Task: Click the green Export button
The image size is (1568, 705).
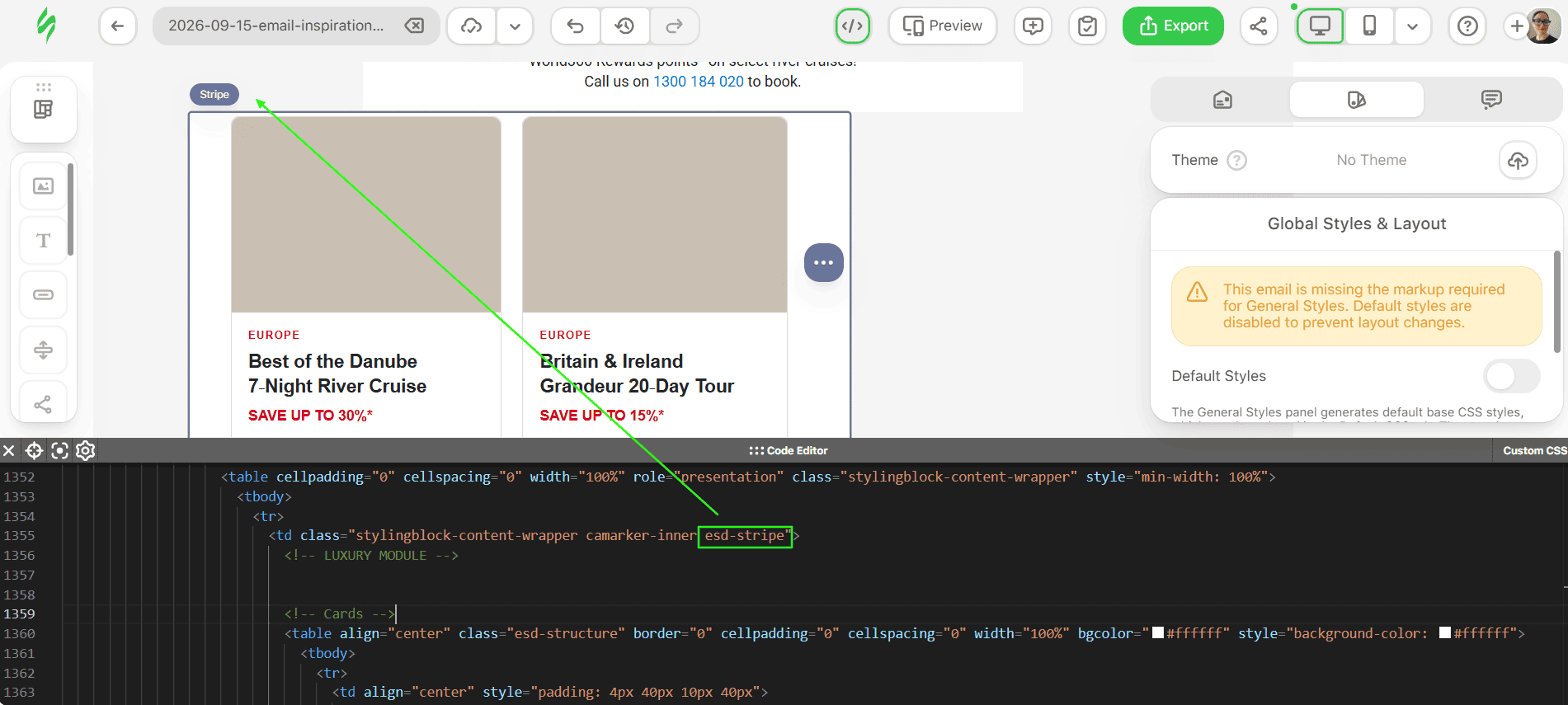Action: (1173, 26)
